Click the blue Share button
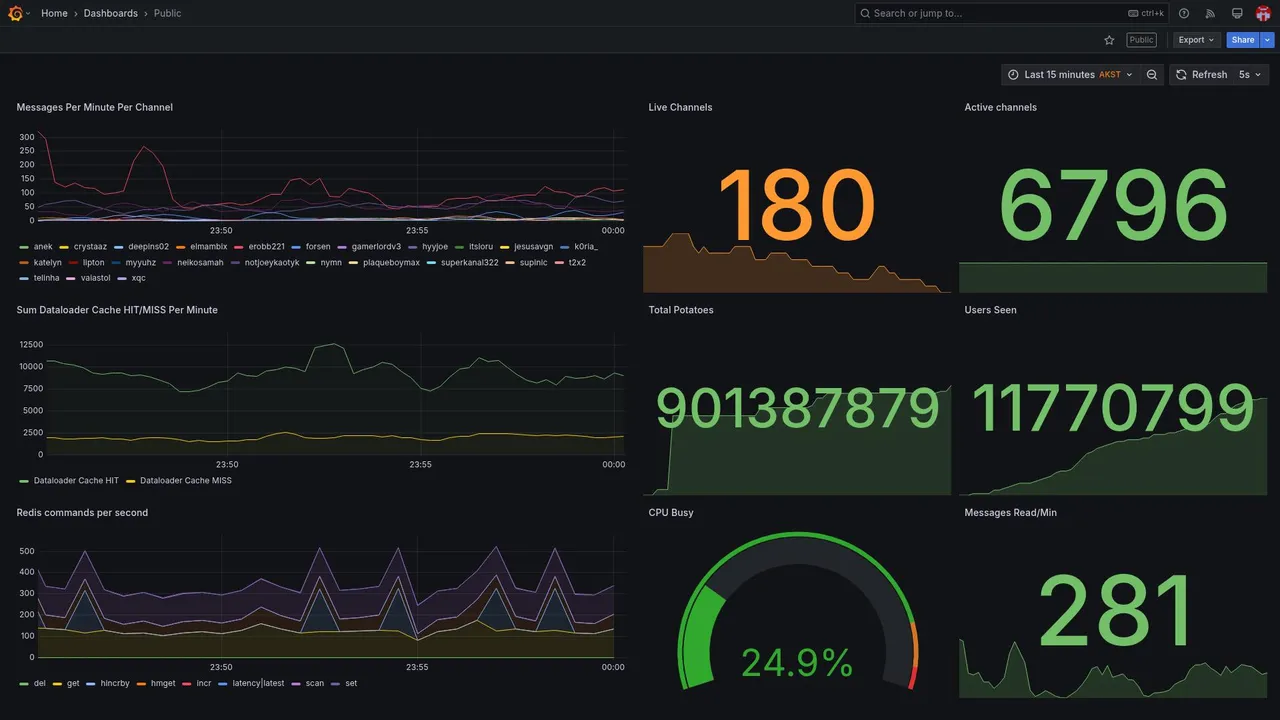The image size is (1280, 720). tap(1243, 40)
